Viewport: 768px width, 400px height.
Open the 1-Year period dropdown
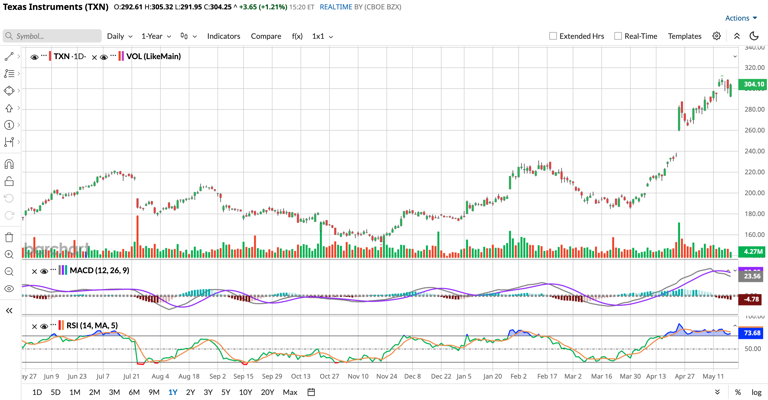click(156, 36)
